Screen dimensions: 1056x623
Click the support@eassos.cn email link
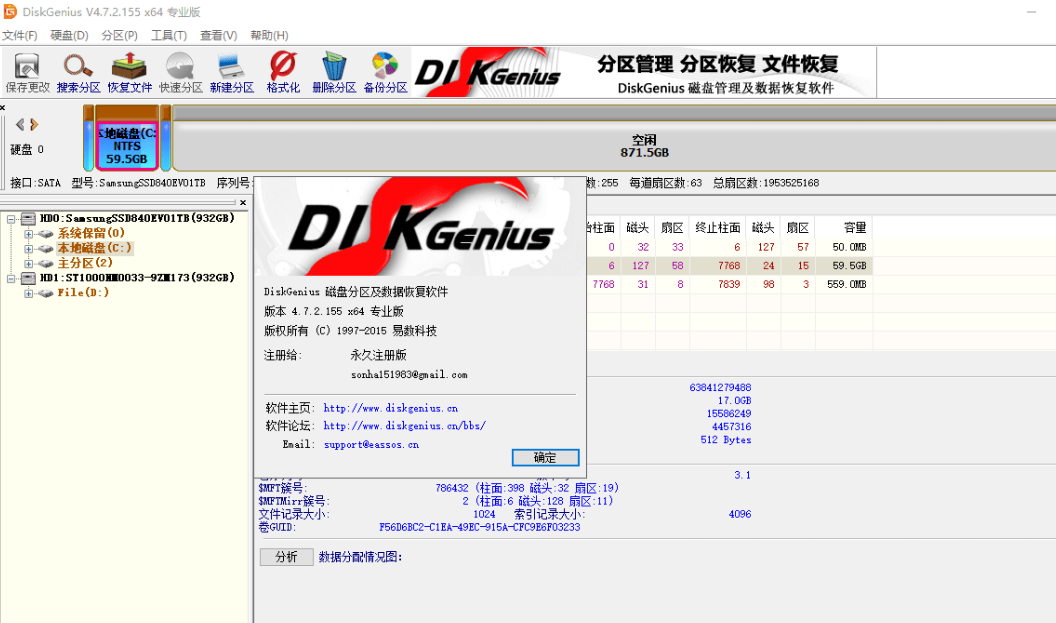coord(371,445)
